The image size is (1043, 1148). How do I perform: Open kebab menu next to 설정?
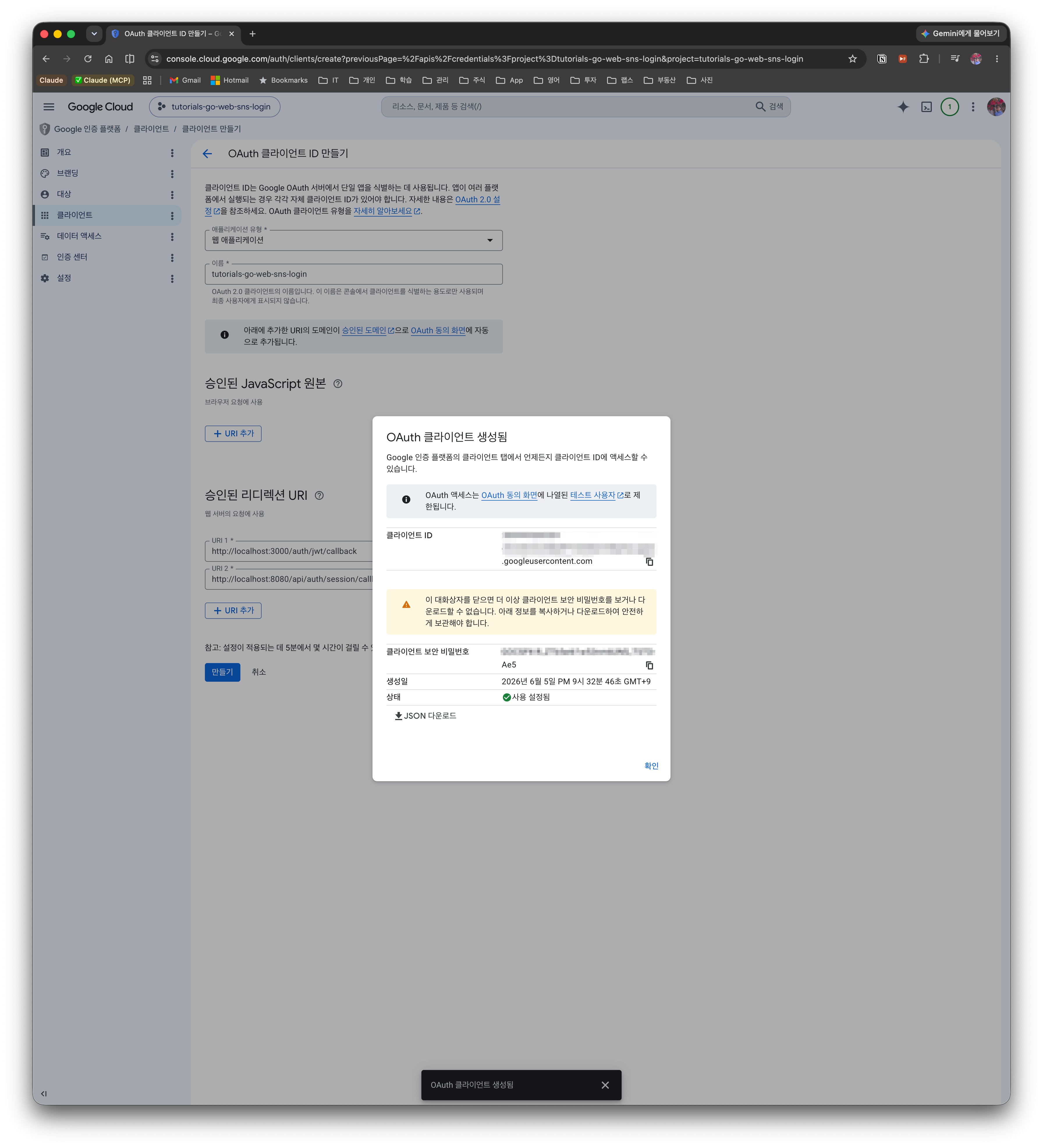(172, 279)
